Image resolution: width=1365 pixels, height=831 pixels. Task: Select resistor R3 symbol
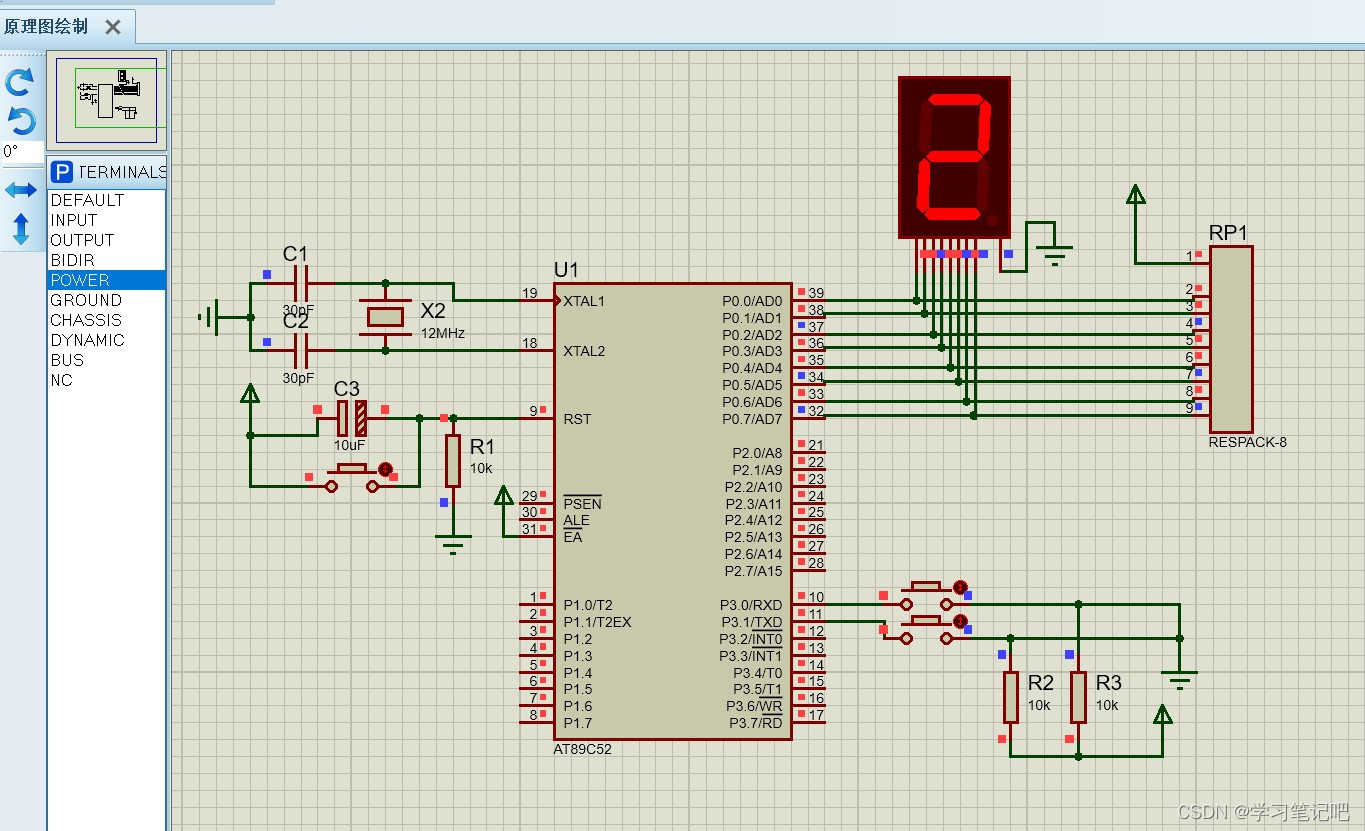1078,697
